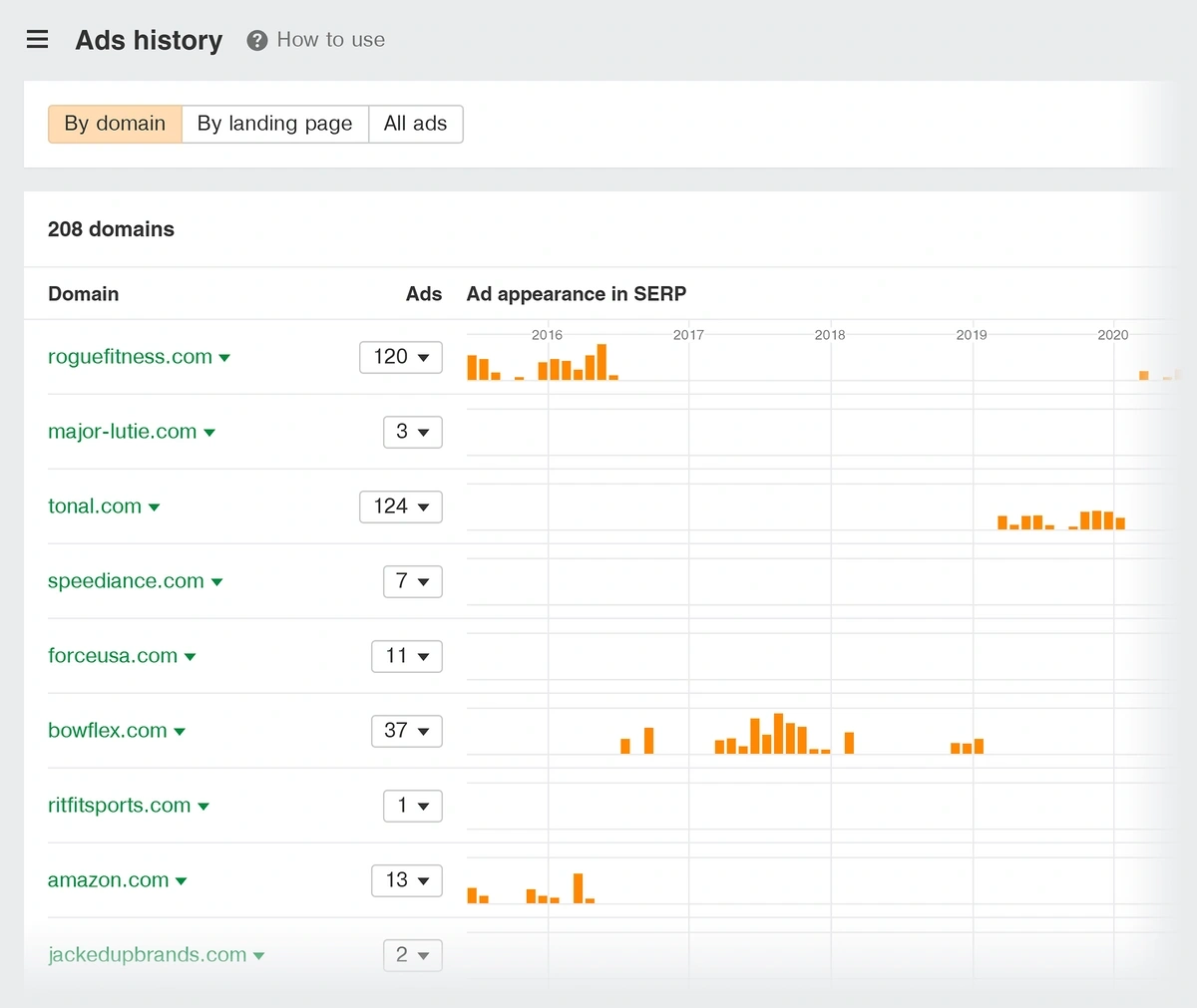
Task: Open jackedupbrands.com domain link
Action: [x=147, y=955]
